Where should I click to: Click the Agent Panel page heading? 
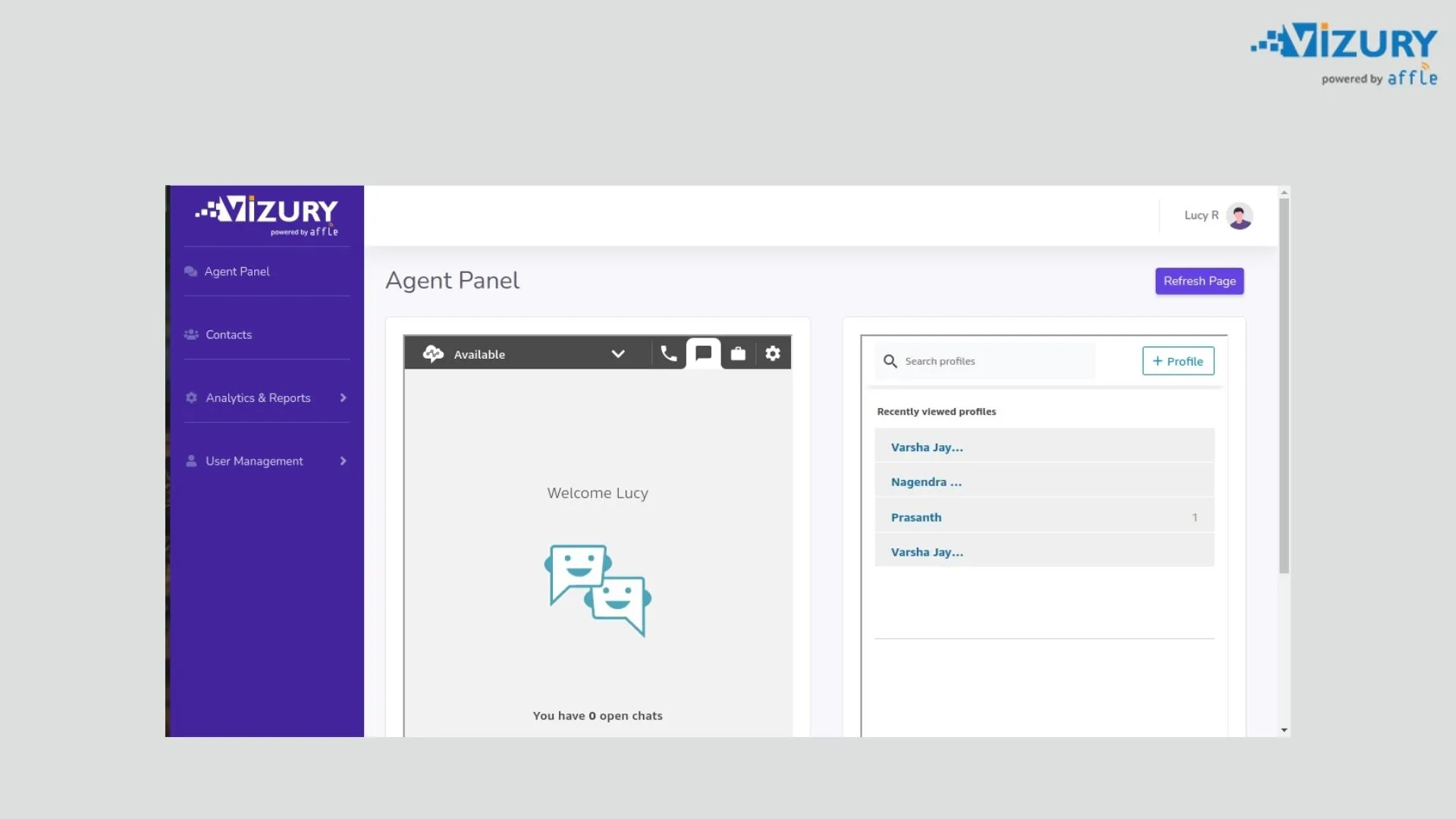coord(452,281)
